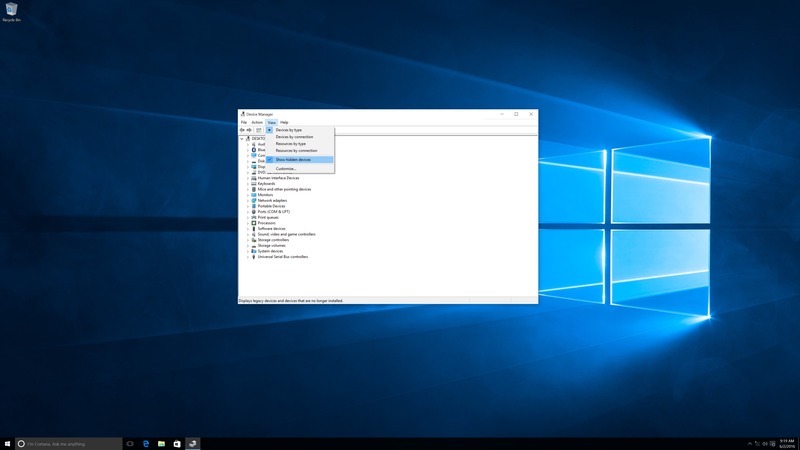
Task: Select the Devices by type view option
Action: point(289,130)
